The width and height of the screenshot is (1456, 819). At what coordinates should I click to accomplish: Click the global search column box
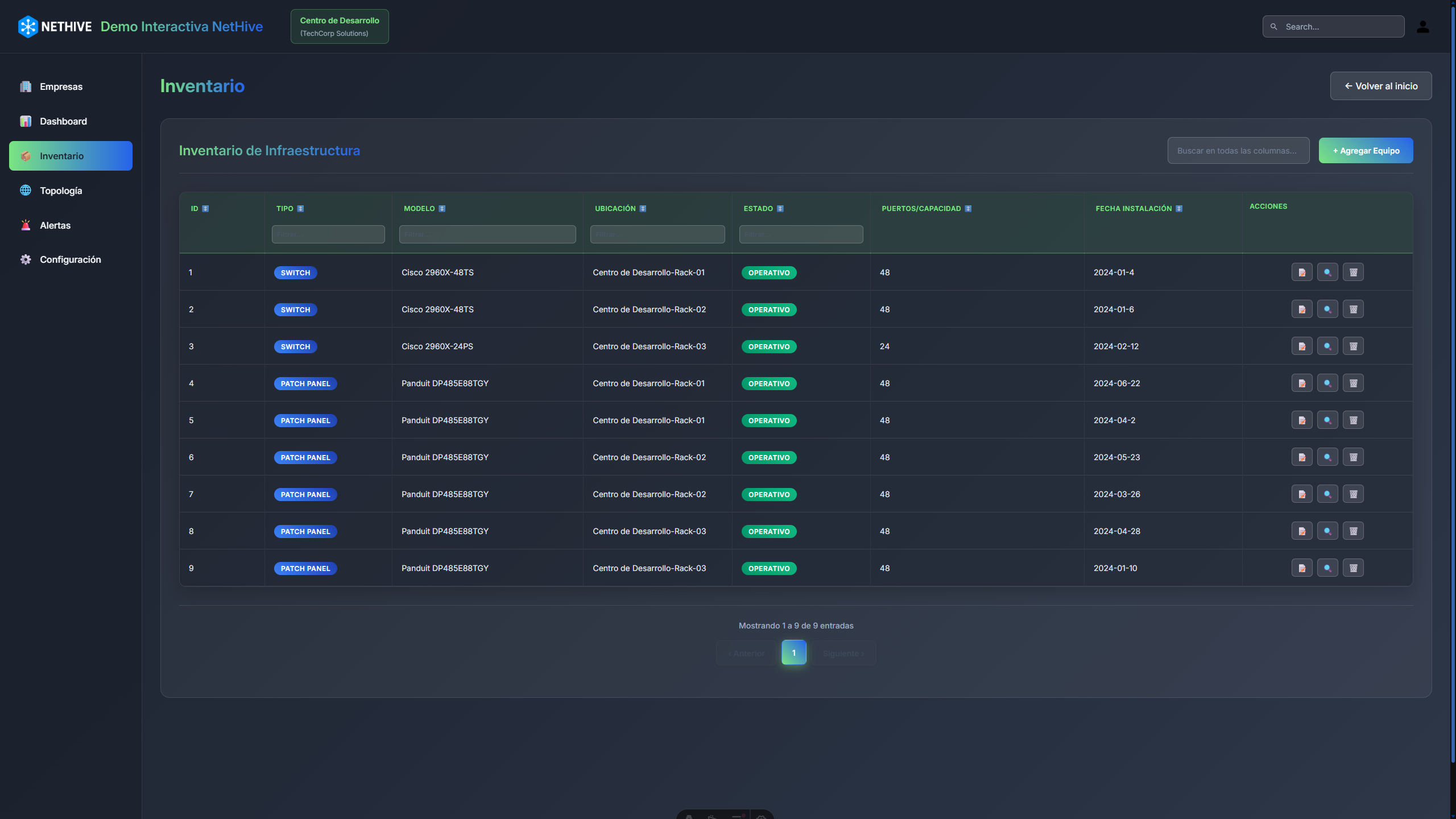1238,151
